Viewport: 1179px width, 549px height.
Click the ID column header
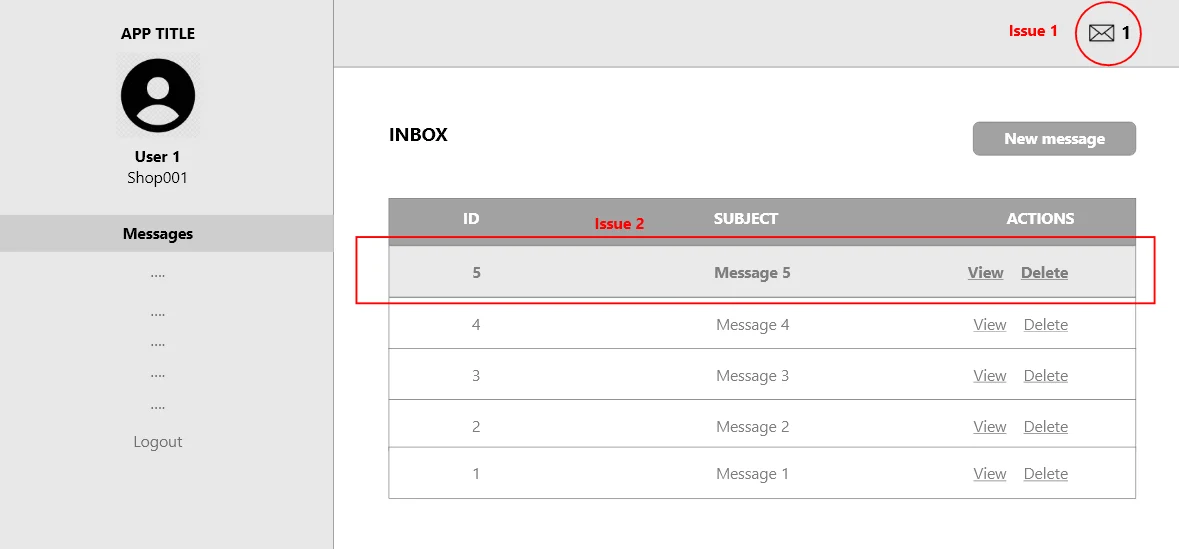471,219
